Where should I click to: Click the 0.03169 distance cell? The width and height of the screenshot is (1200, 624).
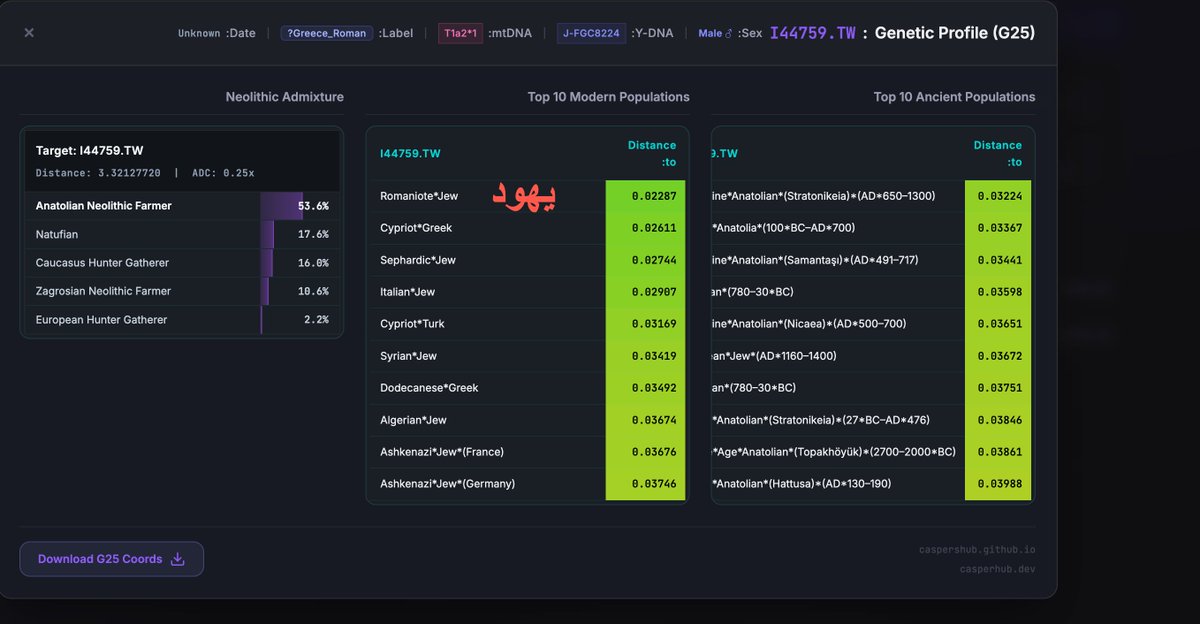646,324
